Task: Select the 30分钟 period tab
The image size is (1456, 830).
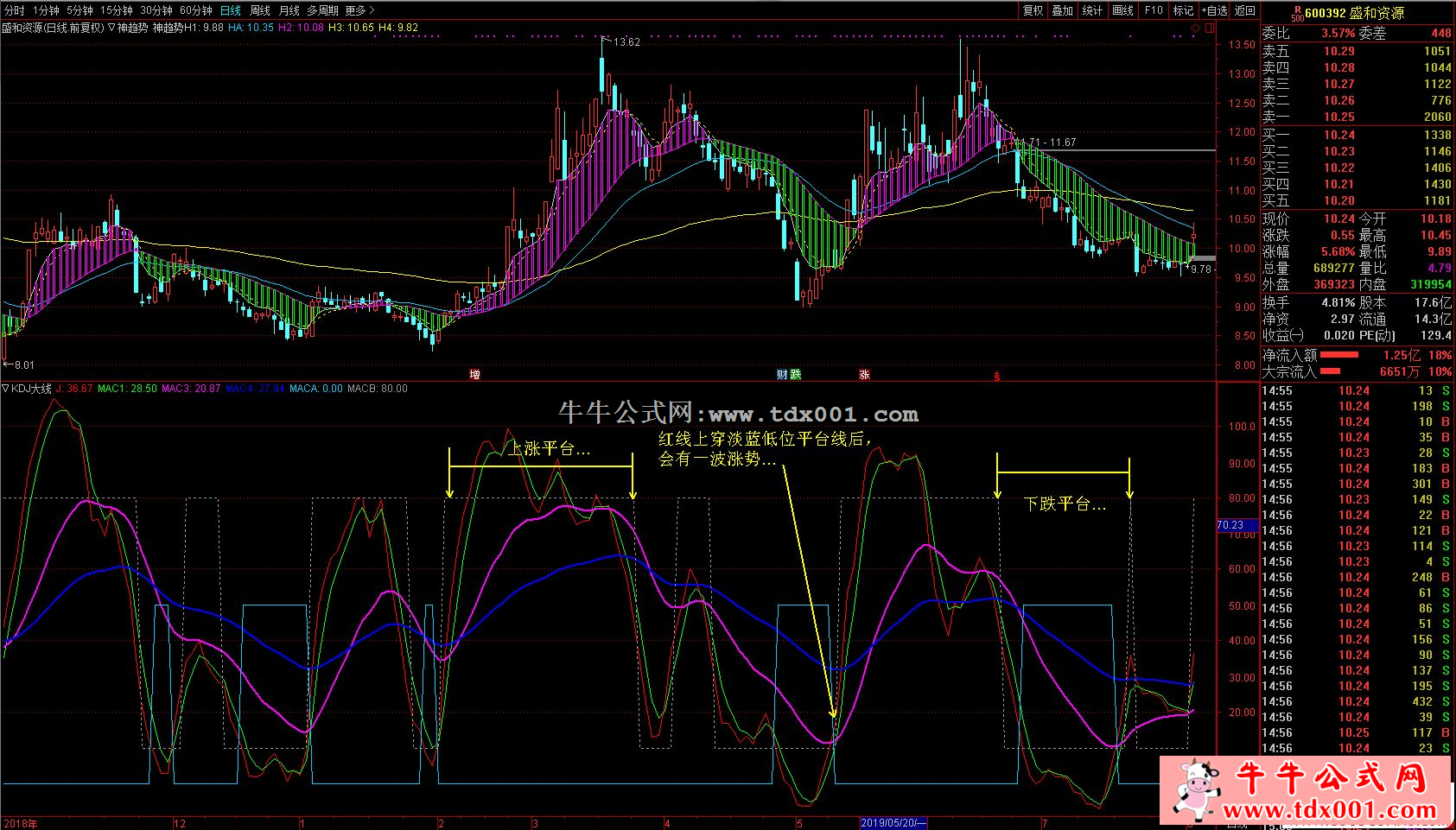Action: coord(156,10)
